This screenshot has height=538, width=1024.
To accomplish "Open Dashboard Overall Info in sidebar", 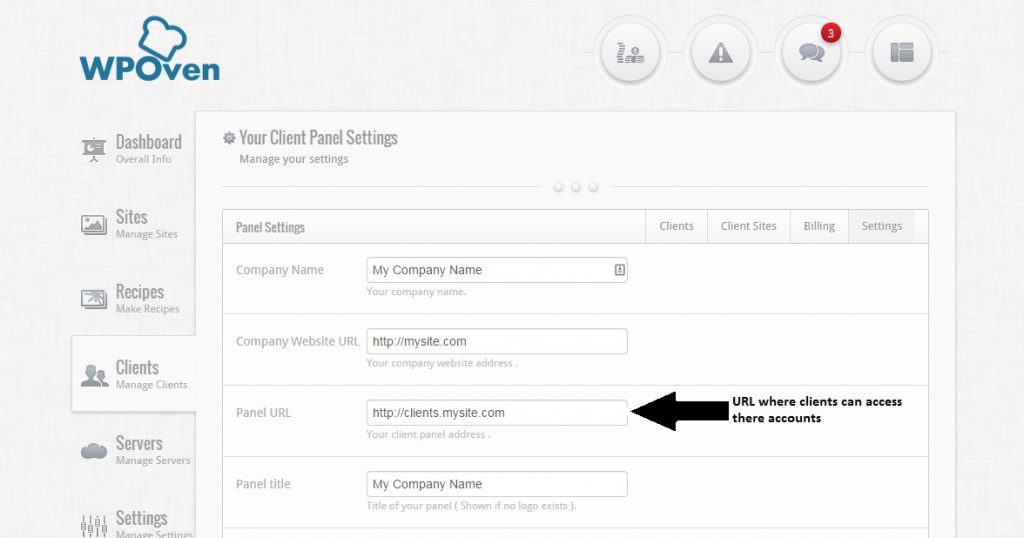I will 132,149.
